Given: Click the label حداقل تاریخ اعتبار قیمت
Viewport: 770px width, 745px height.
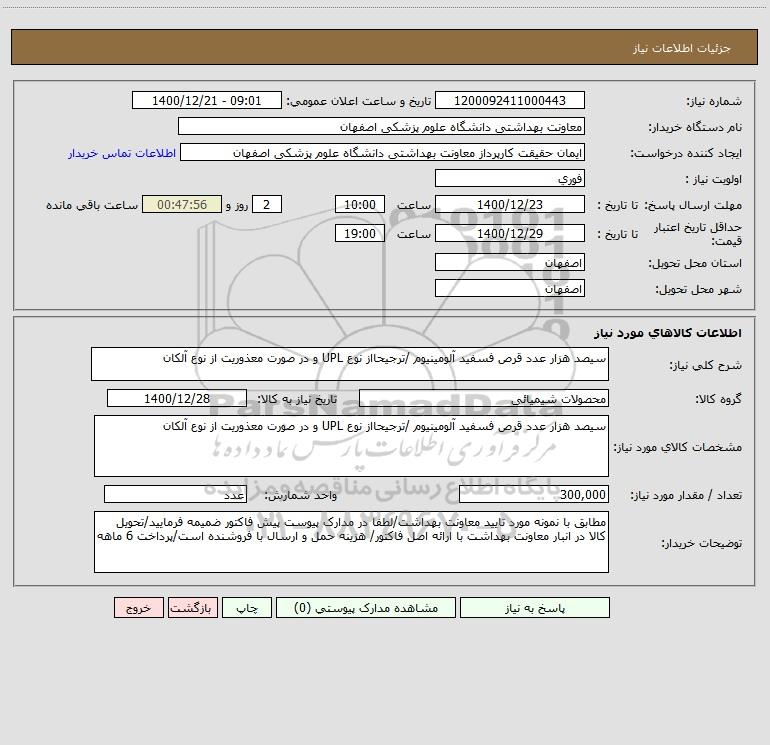Looking at the screenshot, I should pyautogui.click(x=698, y=234).
